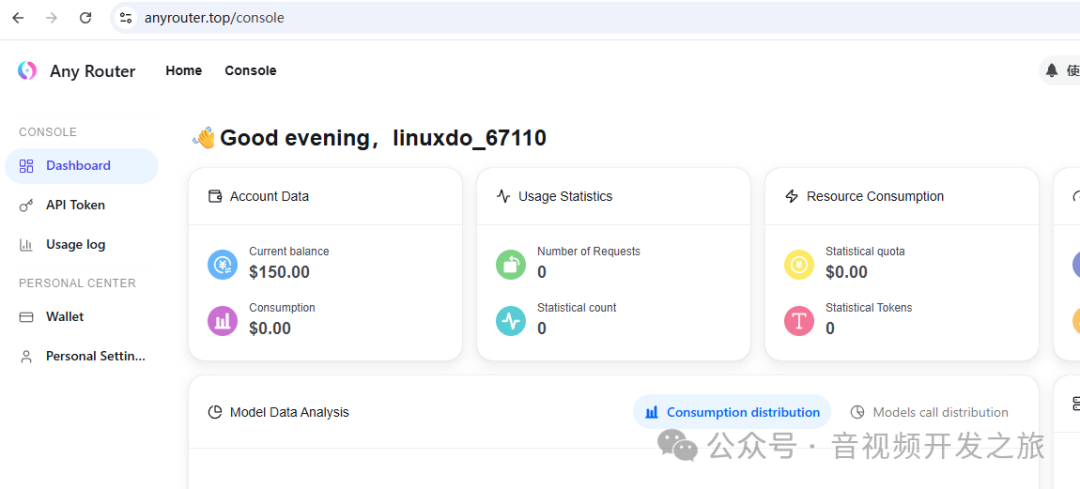Click the pink Statistical Tokens icon
The height and width of the screenshot is (489, 1080).
799,321
